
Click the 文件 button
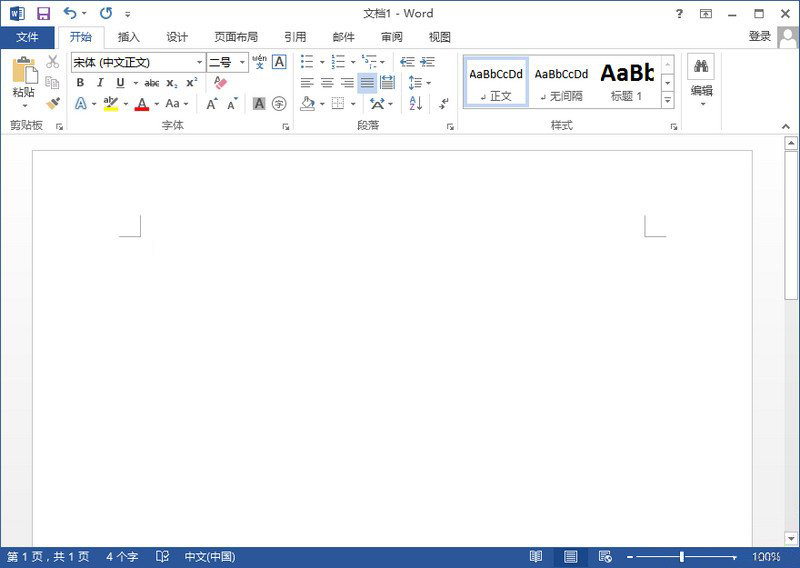(27, 37)
